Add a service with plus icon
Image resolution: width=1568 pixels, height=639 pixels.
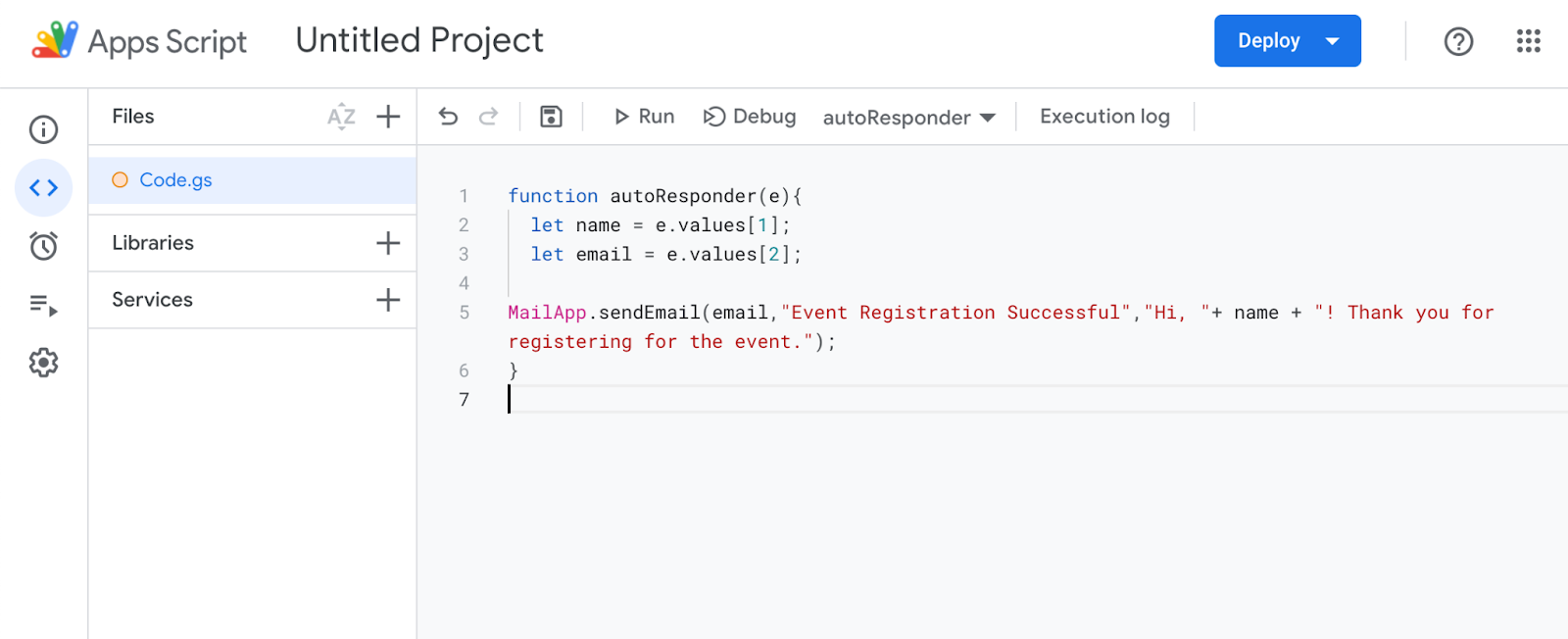[388, 300]
